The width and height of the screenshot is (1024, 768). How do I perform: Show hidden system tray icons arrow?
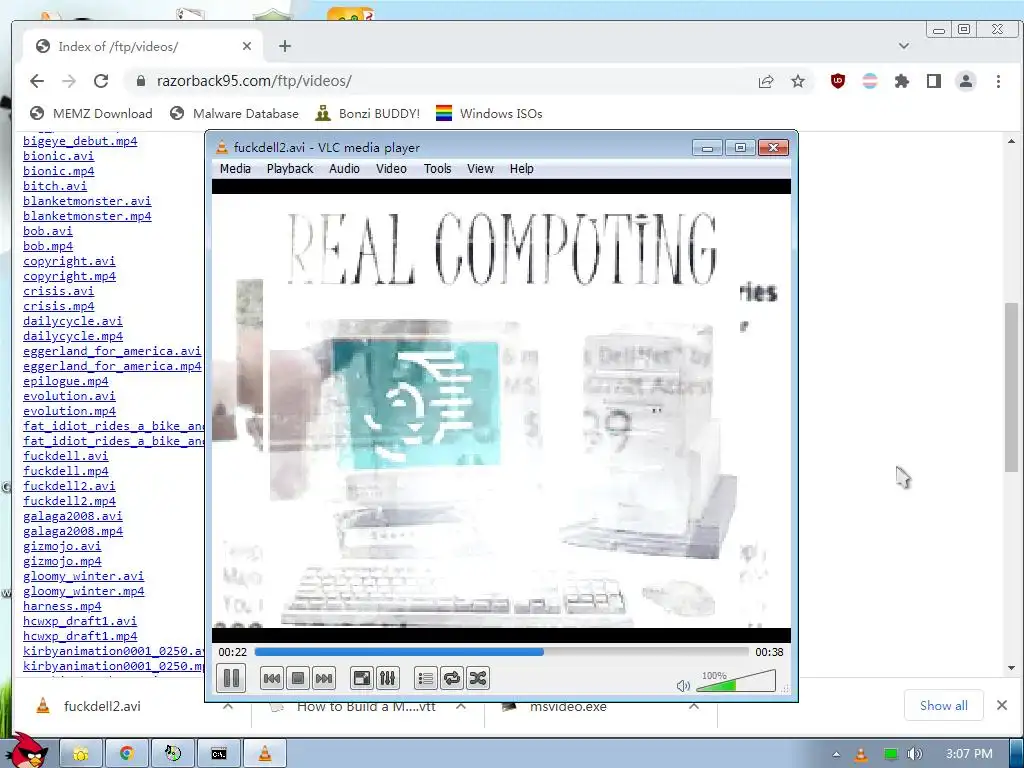pos(837,754)
